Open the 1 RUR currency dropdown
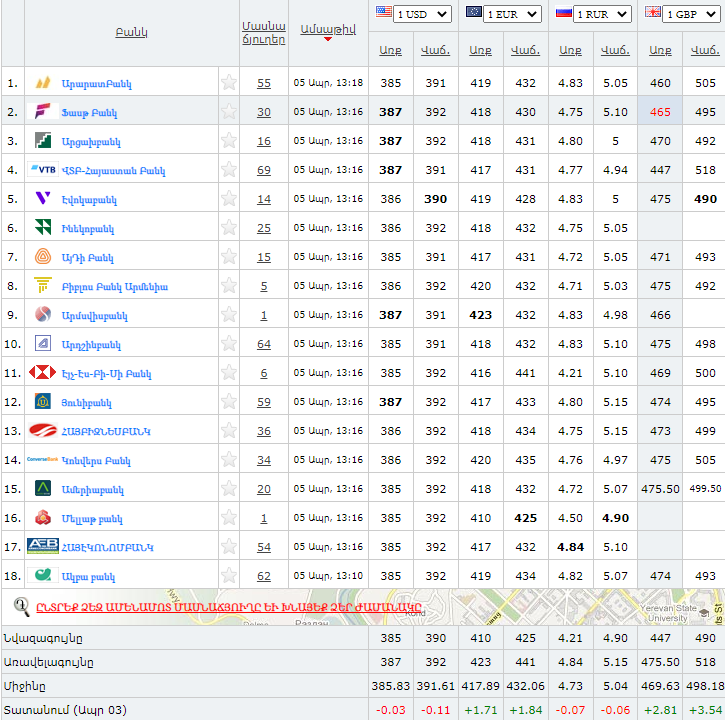Screen dimensions: 725x720 [x=602, y=14]
